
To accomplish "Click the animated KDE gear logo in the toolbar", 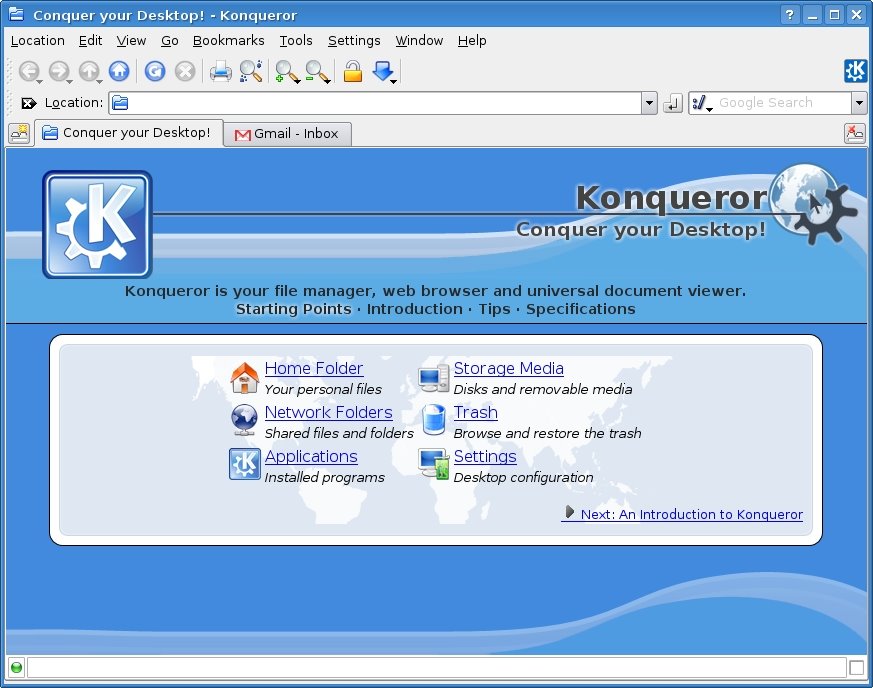I will pyautogui.click(x=855, y=71).
